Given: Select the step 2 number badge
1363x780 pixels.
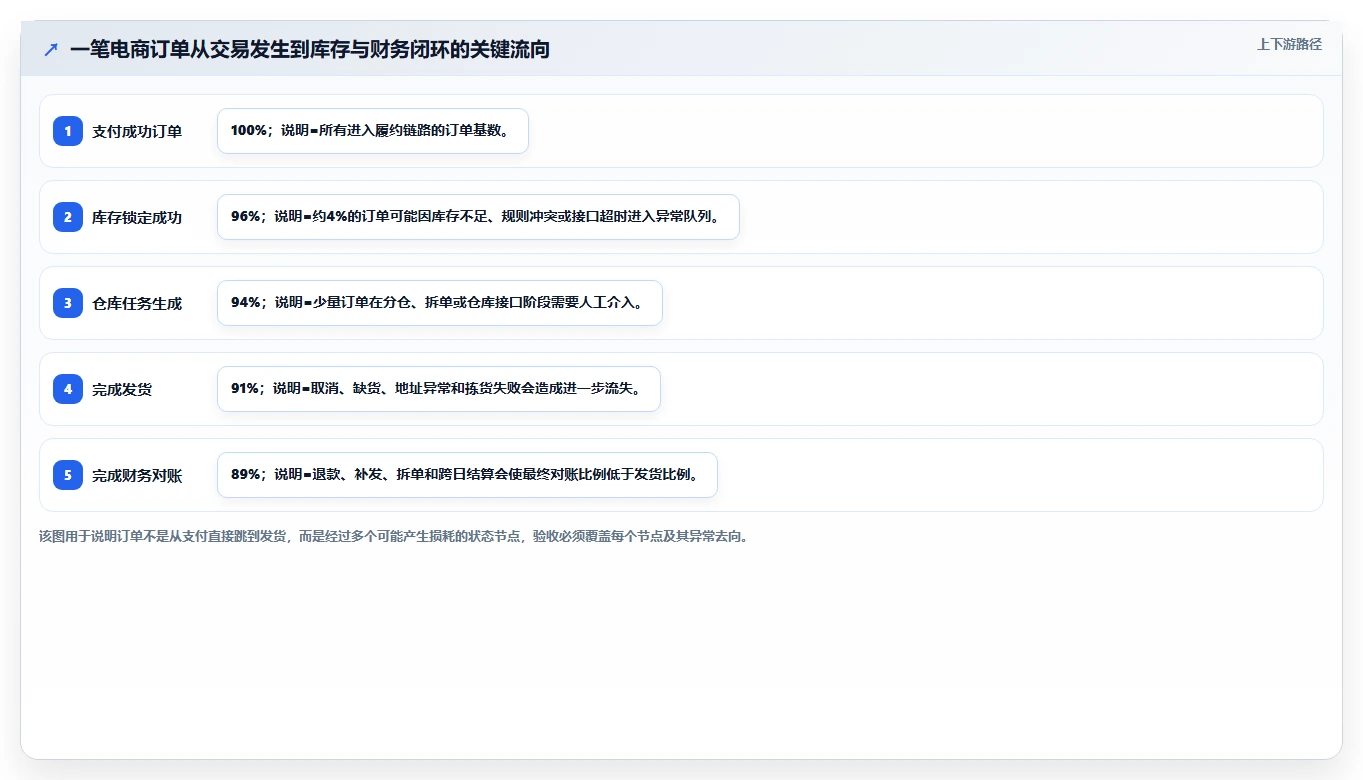Looking at the screenshot, I should point(68,217).
